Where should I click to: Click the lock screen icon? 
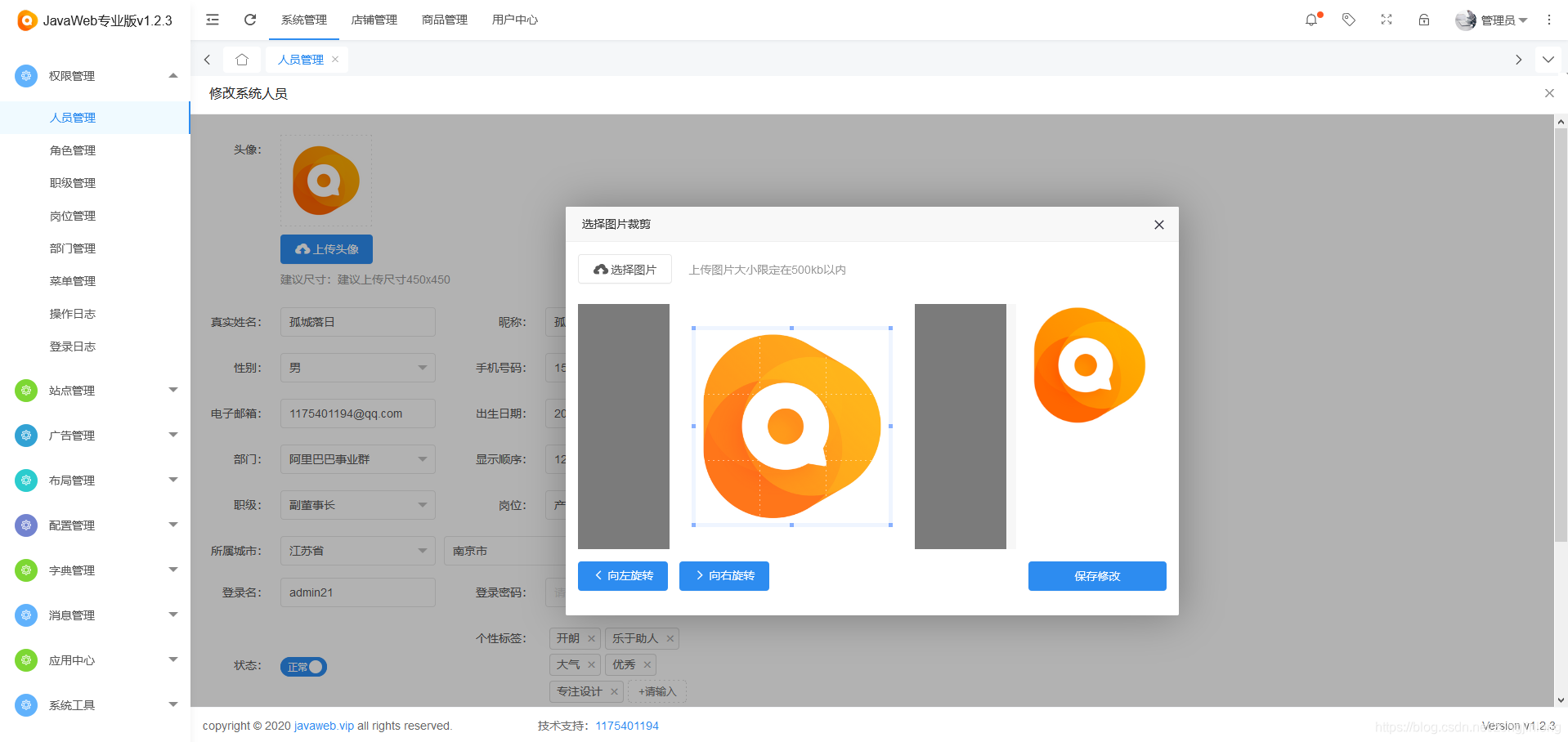(1424, 20)
